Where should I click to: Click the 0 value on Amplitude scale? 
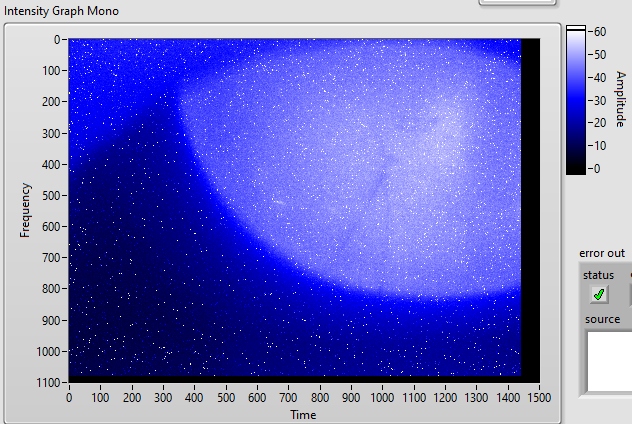coord(597,169)
